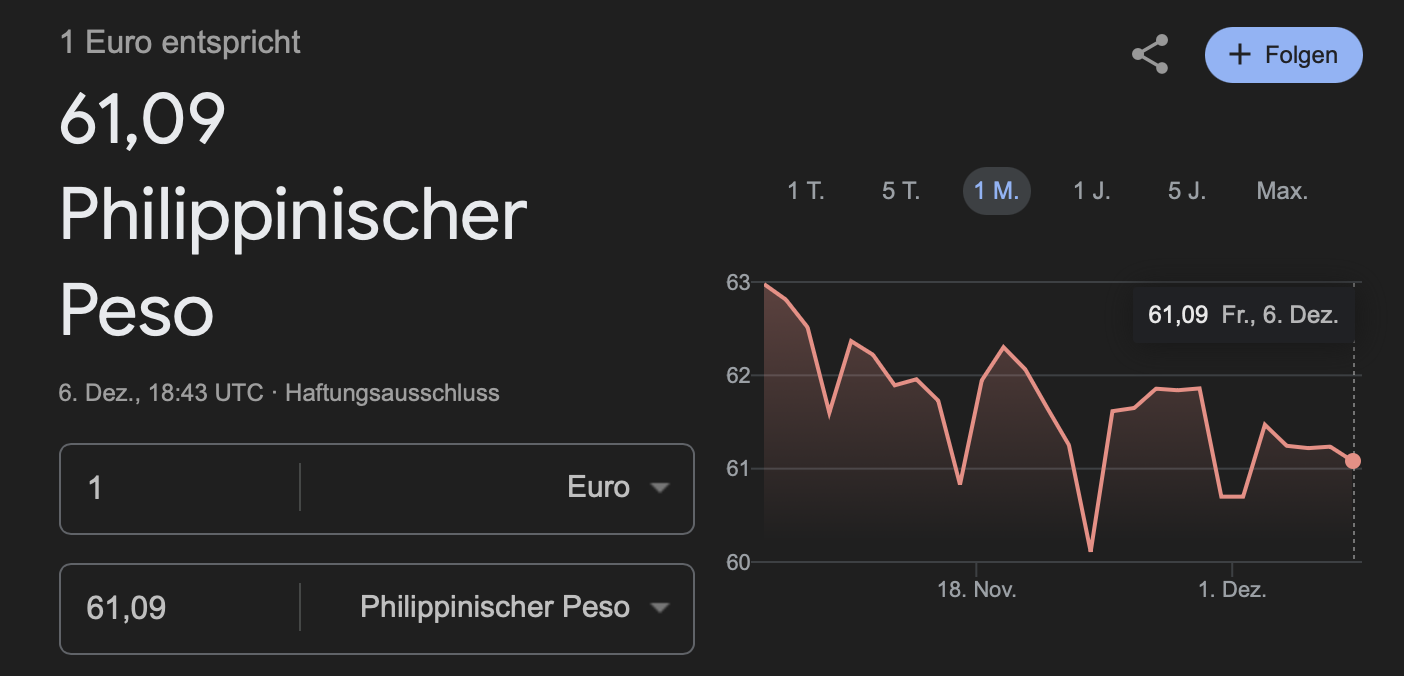Click the 1. Dez. axis label

pyautogui.click(x=1232, y=590)
